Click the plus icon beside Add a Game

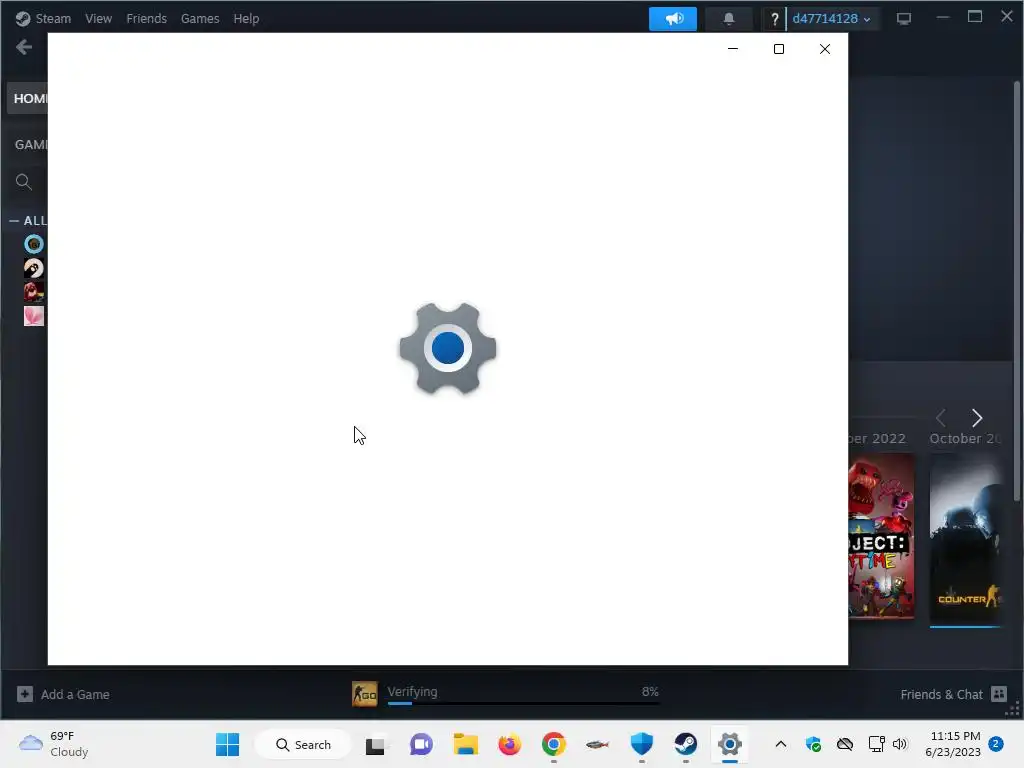25,694
